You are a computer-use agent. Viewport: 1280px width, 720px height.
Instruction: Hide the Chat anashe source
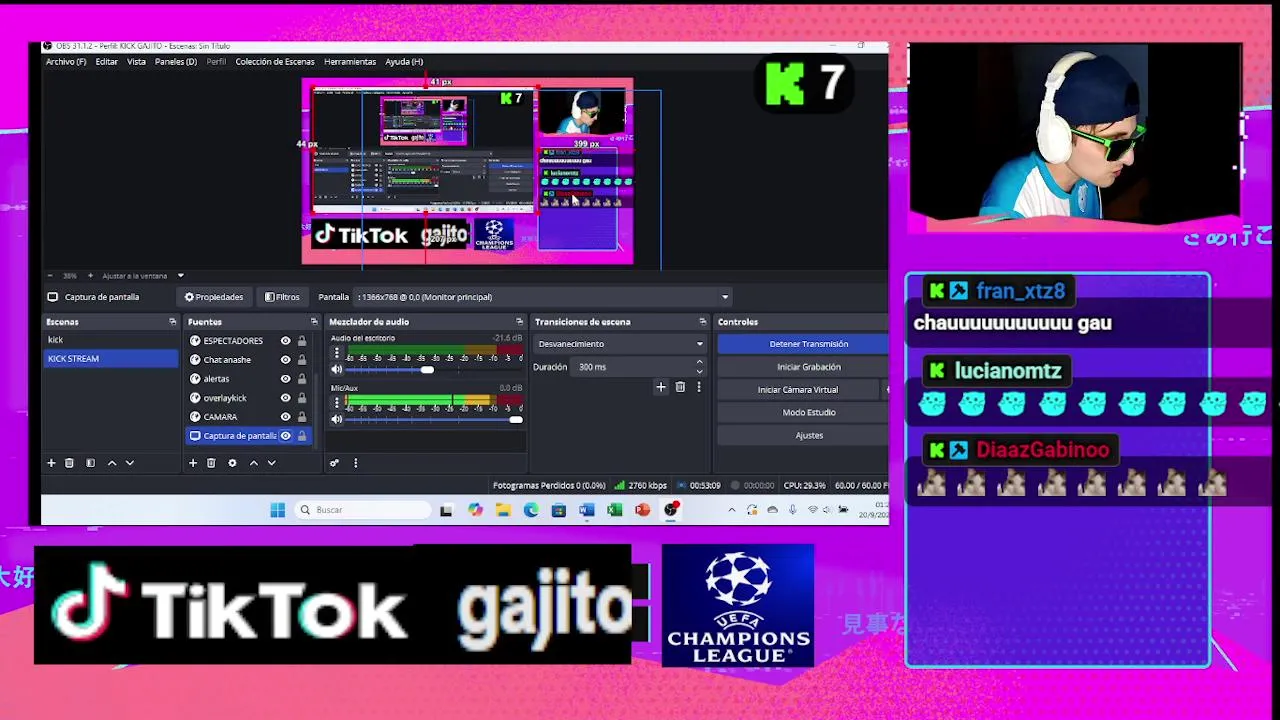pyautogui.click(x=285, y=360)
